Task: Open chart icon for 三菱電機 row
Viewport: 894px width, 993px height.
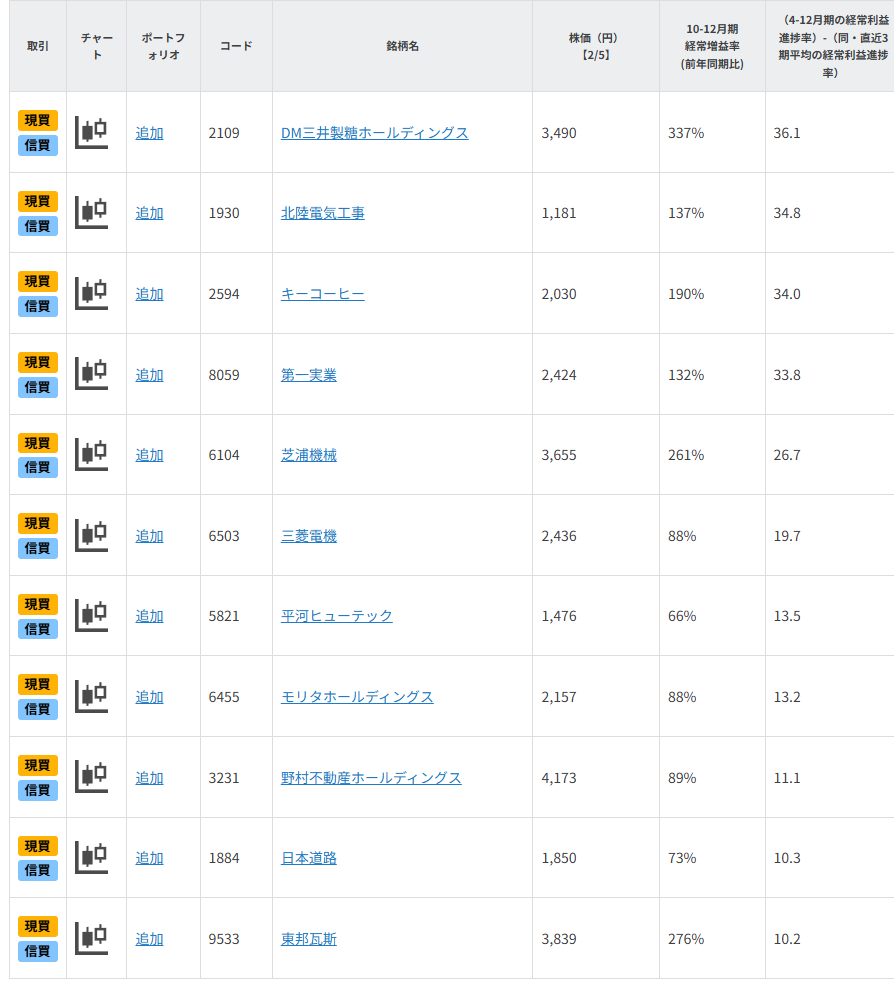Action: (92, 535)
